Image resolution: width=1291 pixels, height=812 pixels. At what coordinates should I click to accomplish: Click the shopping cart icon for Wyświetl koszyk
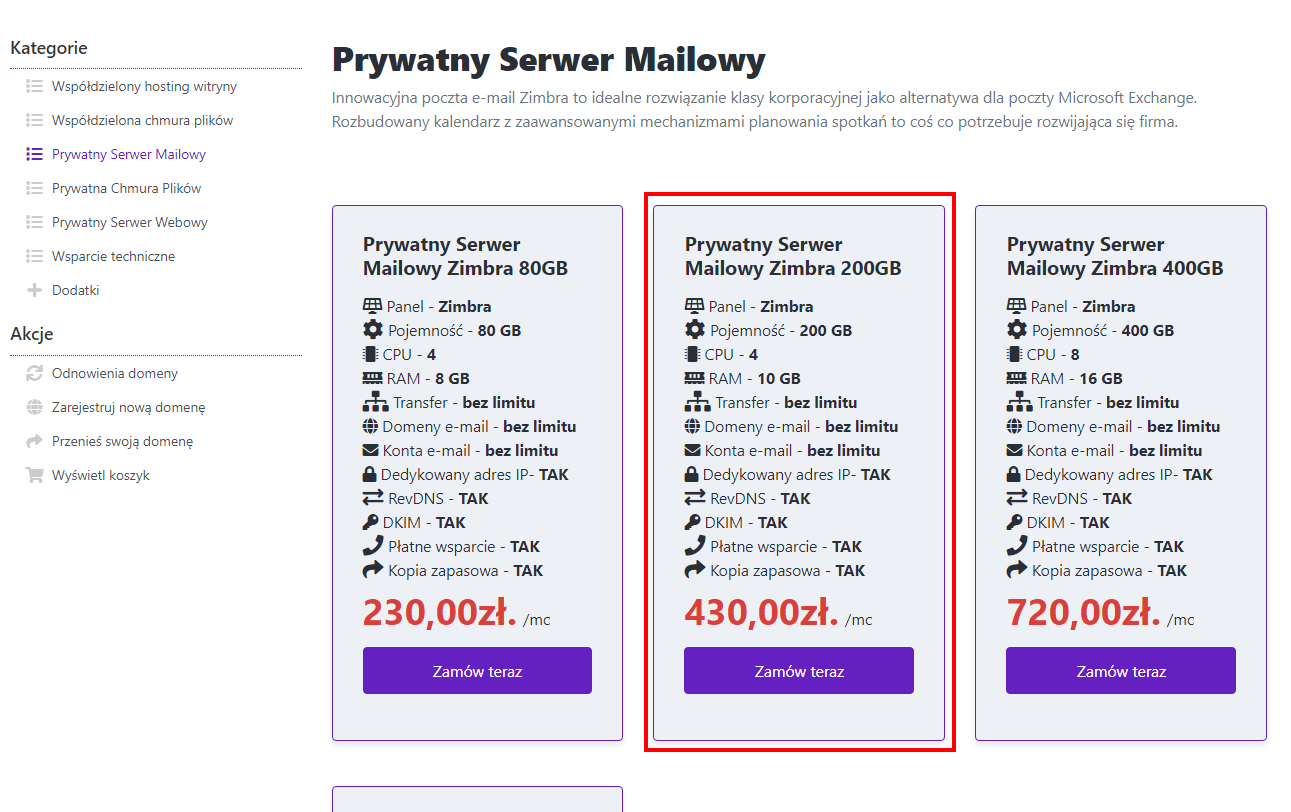(34, 476)
